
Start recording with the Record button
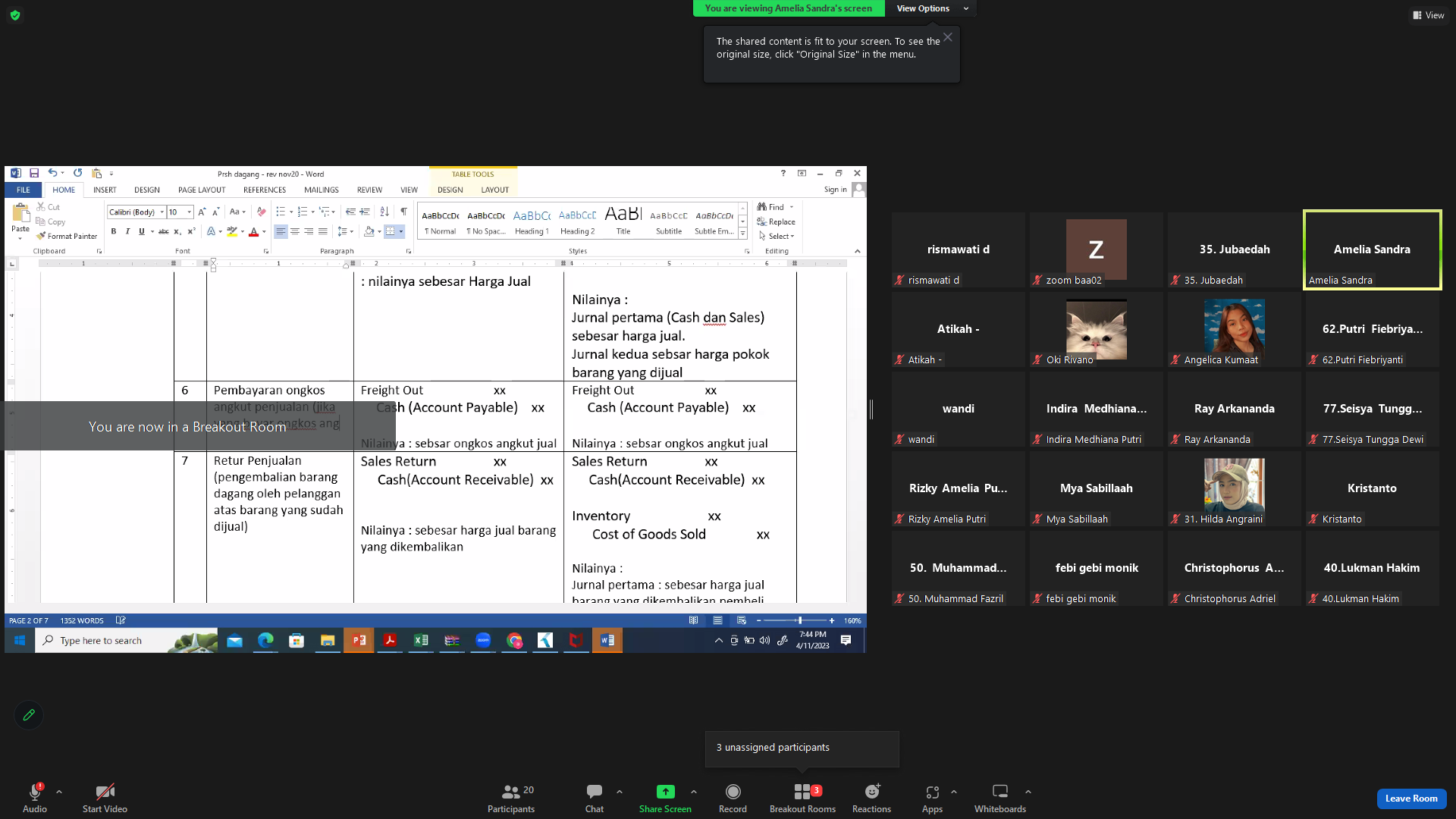[733, 798]
